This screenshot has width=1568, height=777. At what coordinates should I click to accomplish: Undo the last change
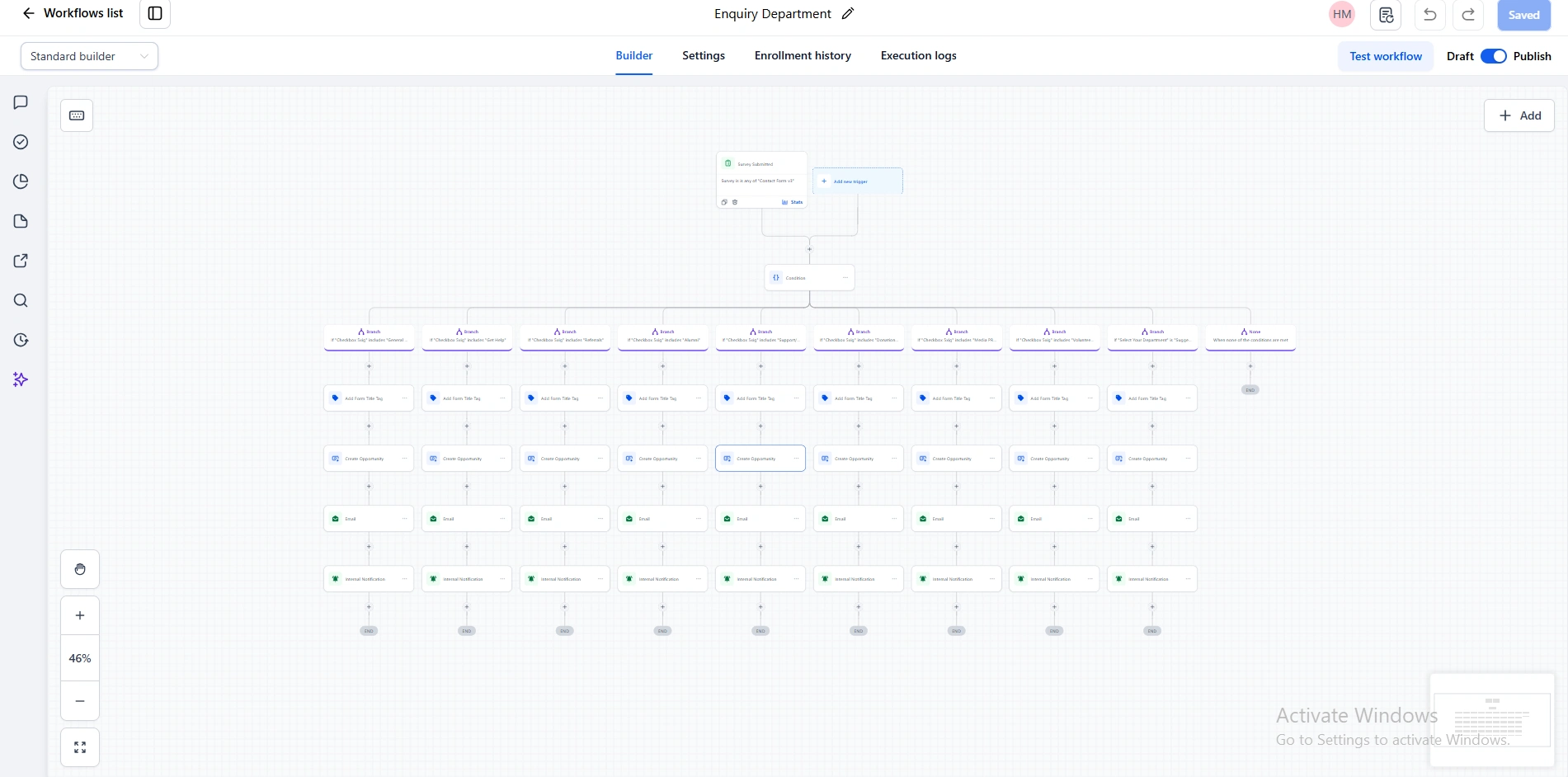pyautogui.click(x=1430, y=15)
